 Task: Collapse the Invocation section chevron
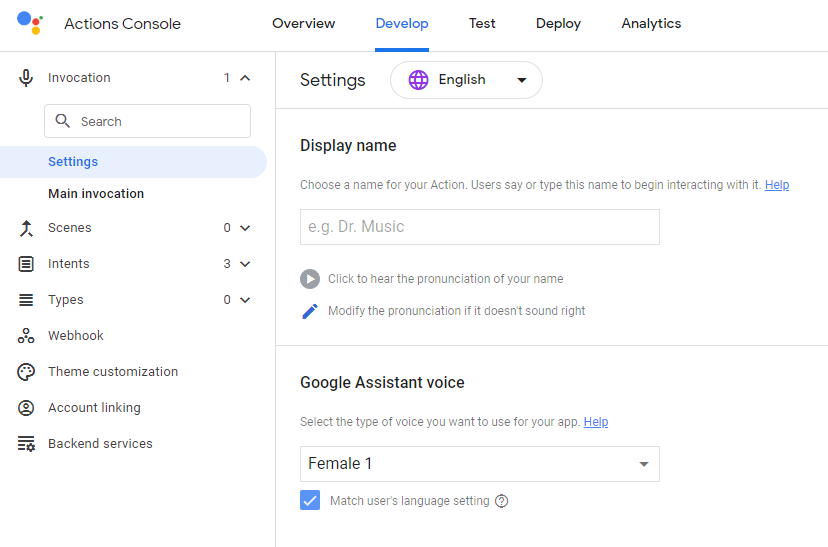pyautogui.click(x=246, y=78)
